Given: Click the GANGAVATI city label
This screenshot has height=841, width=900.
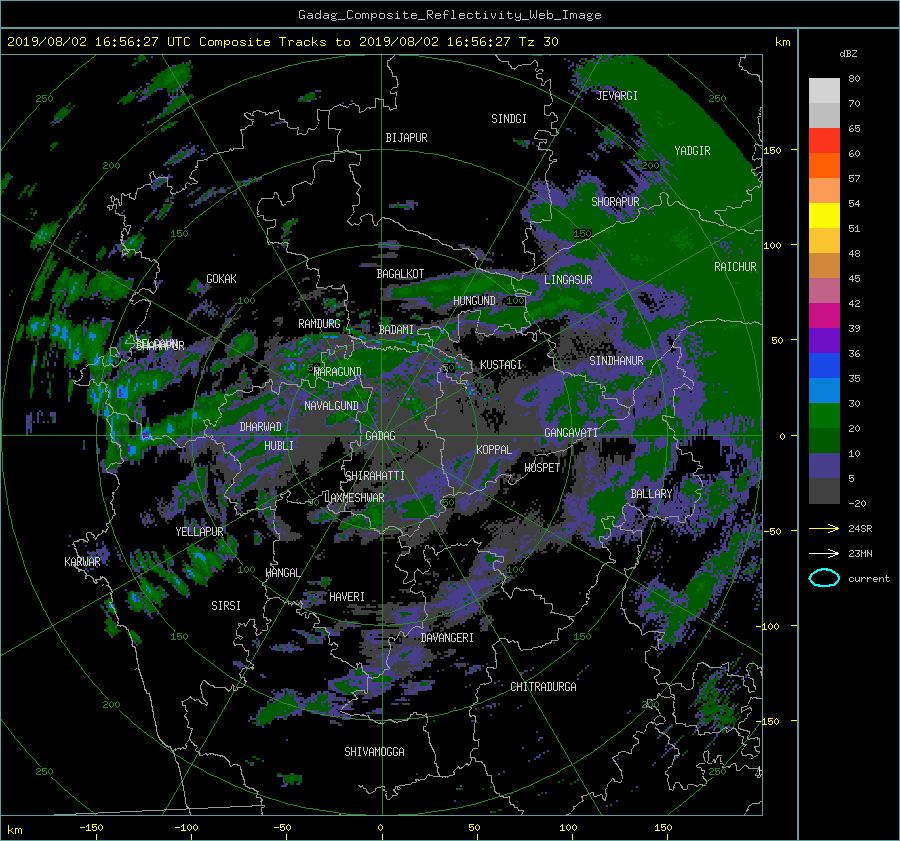Looking at the screenshot, I should 571,433.
